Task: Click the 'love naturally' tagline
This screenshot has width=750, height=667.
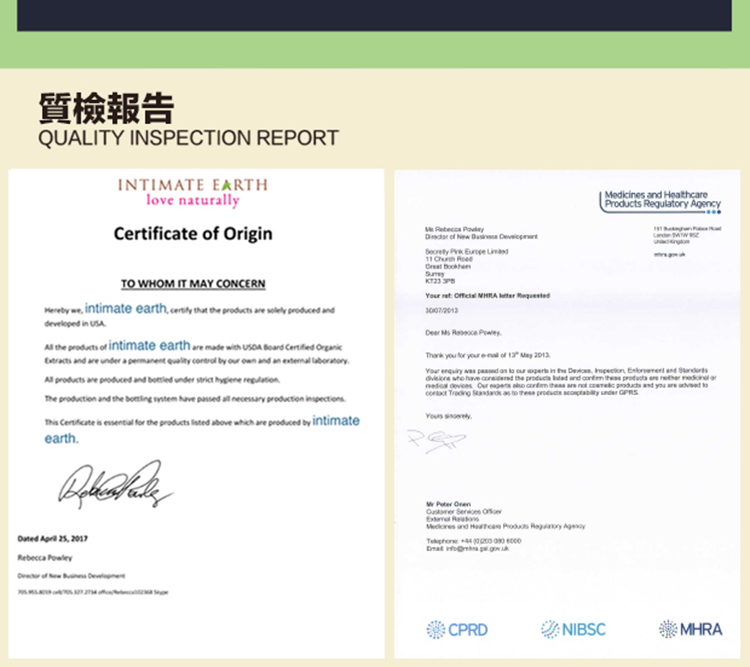Action: click(x=193, y=201)
